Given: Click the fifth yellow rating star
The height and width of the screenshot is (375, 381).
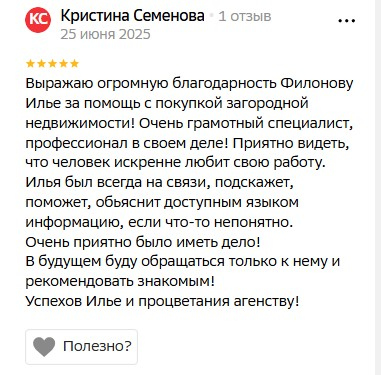Looking at the screenshot, I should [74, 63].
